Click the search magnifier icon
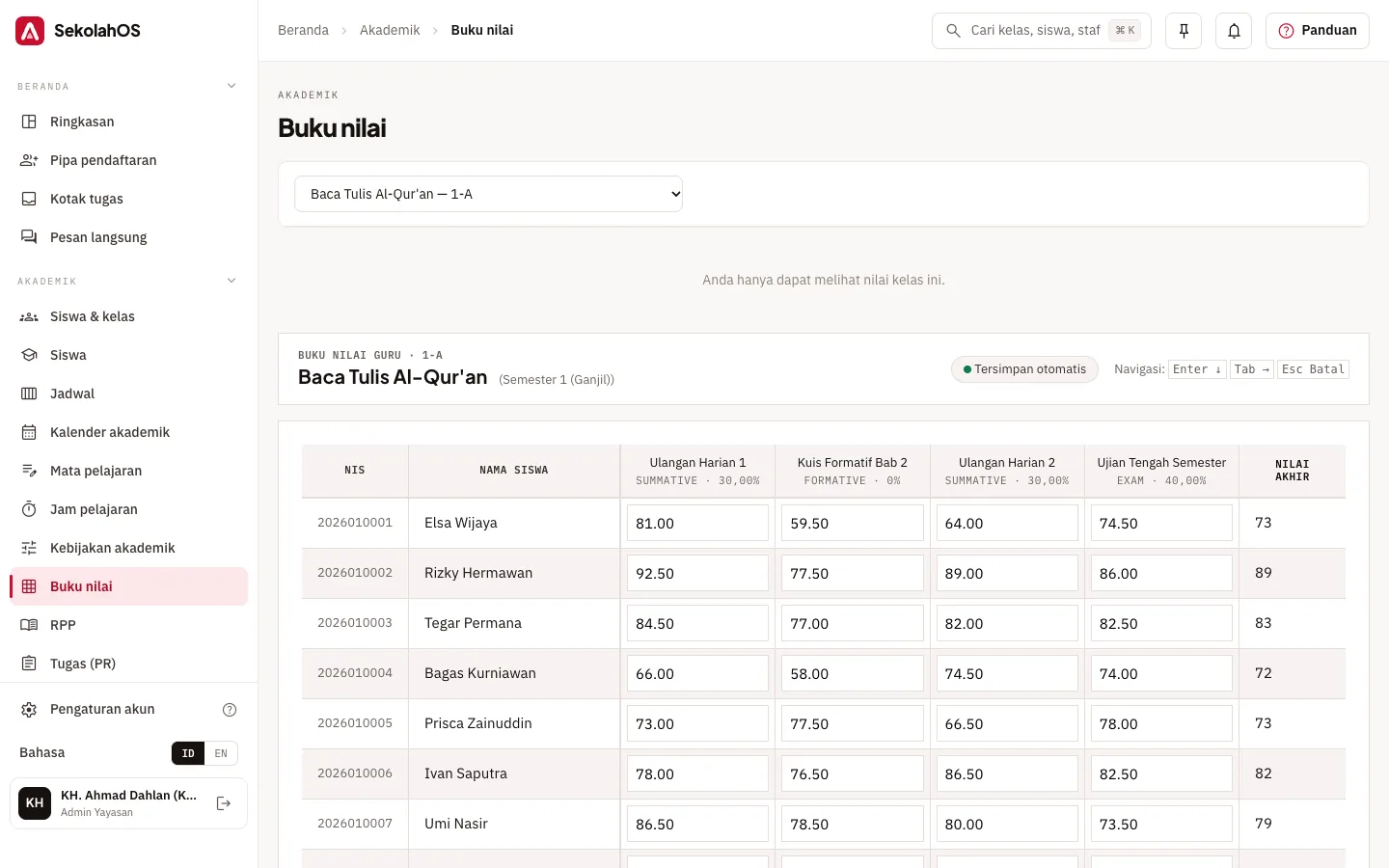The height and width of the screenshot is (868, 1389). click(953, 31)
